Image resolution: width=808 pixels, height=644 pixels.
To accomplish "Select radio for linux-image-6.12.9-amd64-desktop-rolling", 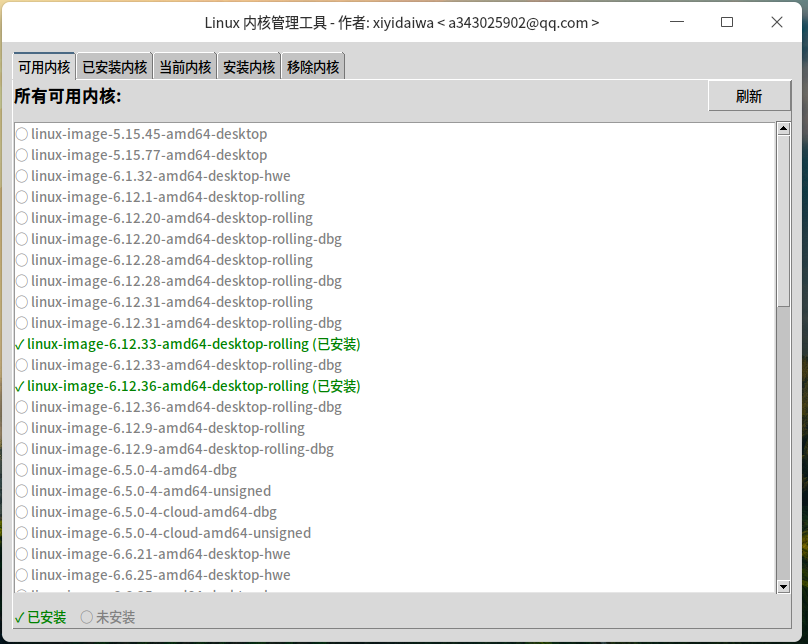I will (22, 428).
